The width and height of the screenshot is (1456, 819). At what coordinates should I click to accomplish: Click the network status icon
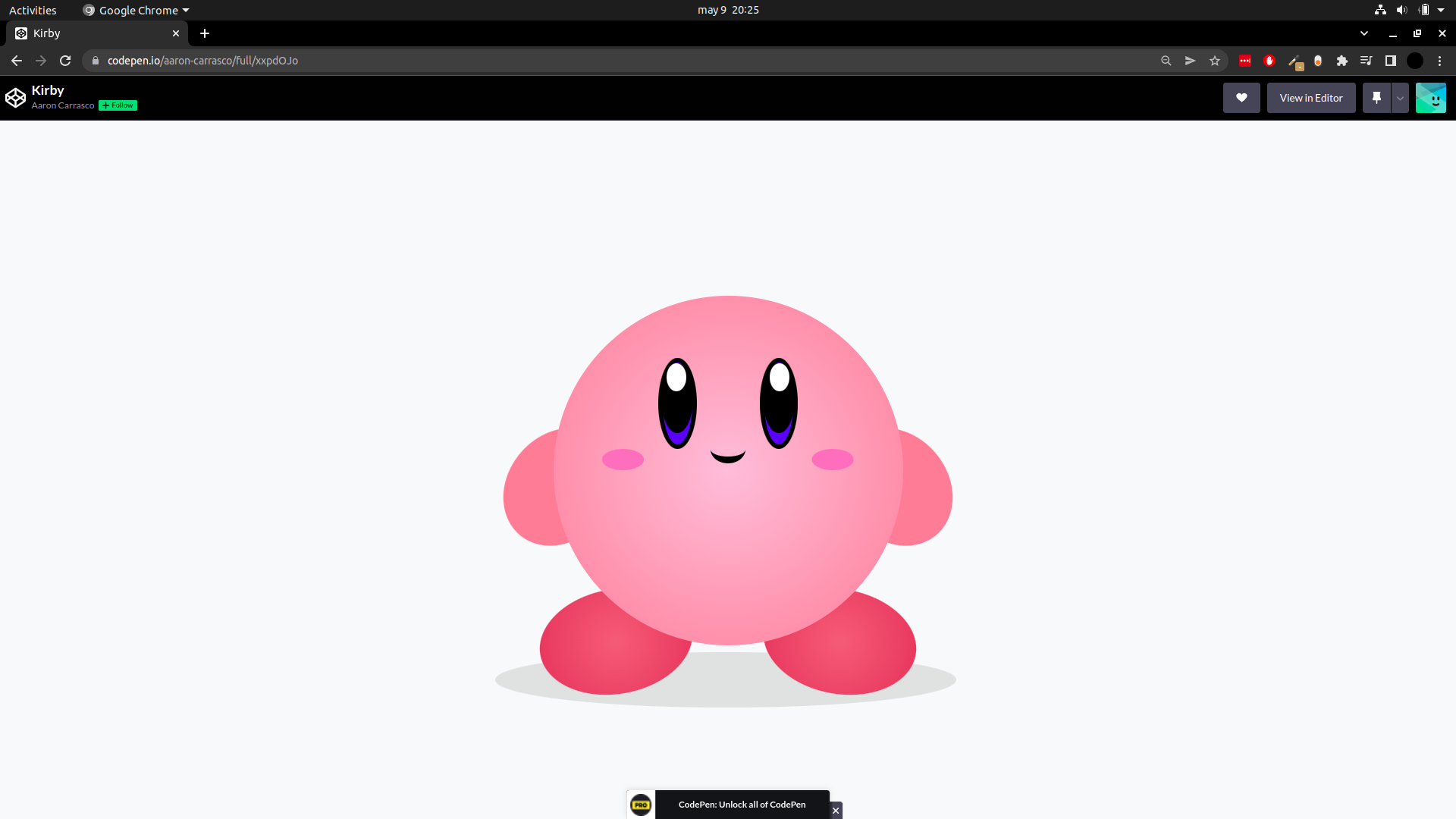coord(1380,10)
